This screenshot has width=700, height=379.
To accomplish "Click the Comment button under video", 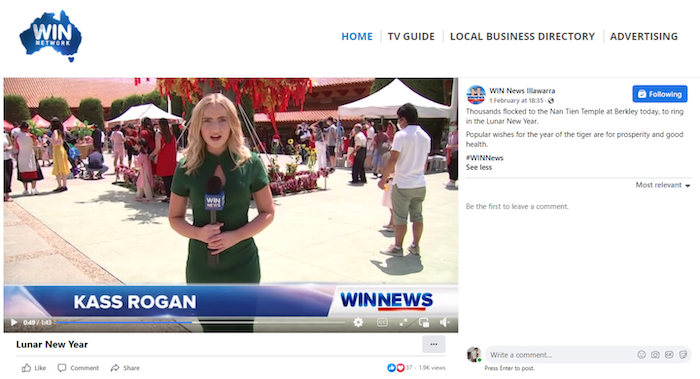I will [78, 368].
